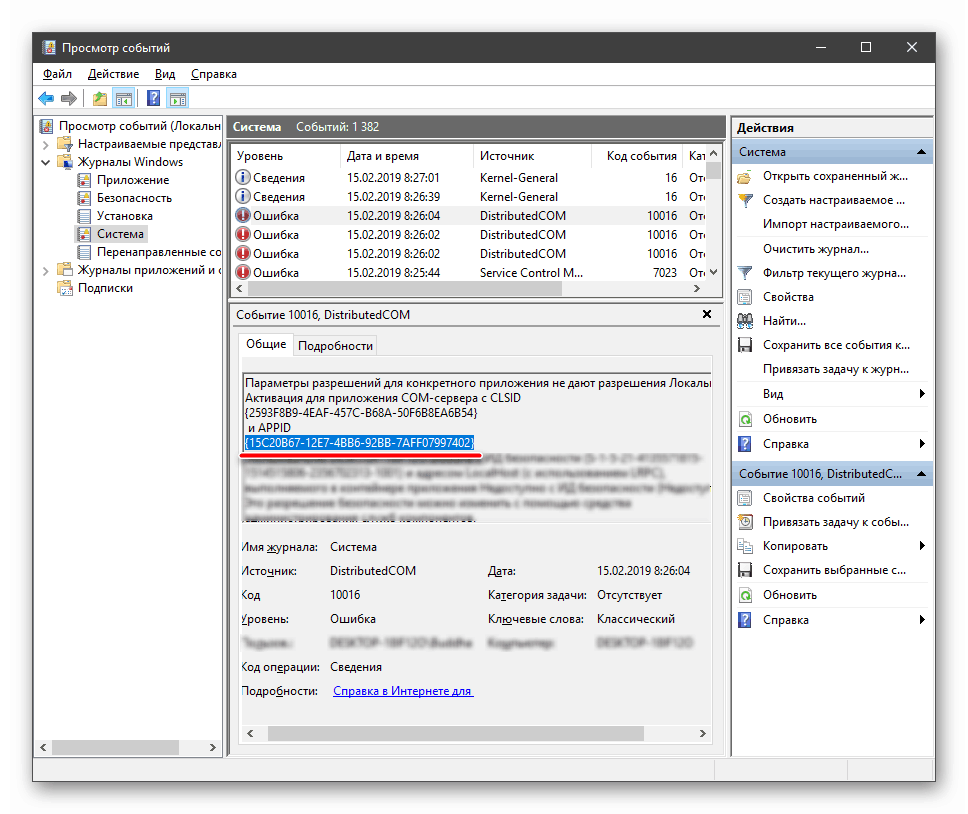Viewport: 968px width, 814px height.
Task: Select the Service Control Manager error 7023
Action: pos(469,273)
